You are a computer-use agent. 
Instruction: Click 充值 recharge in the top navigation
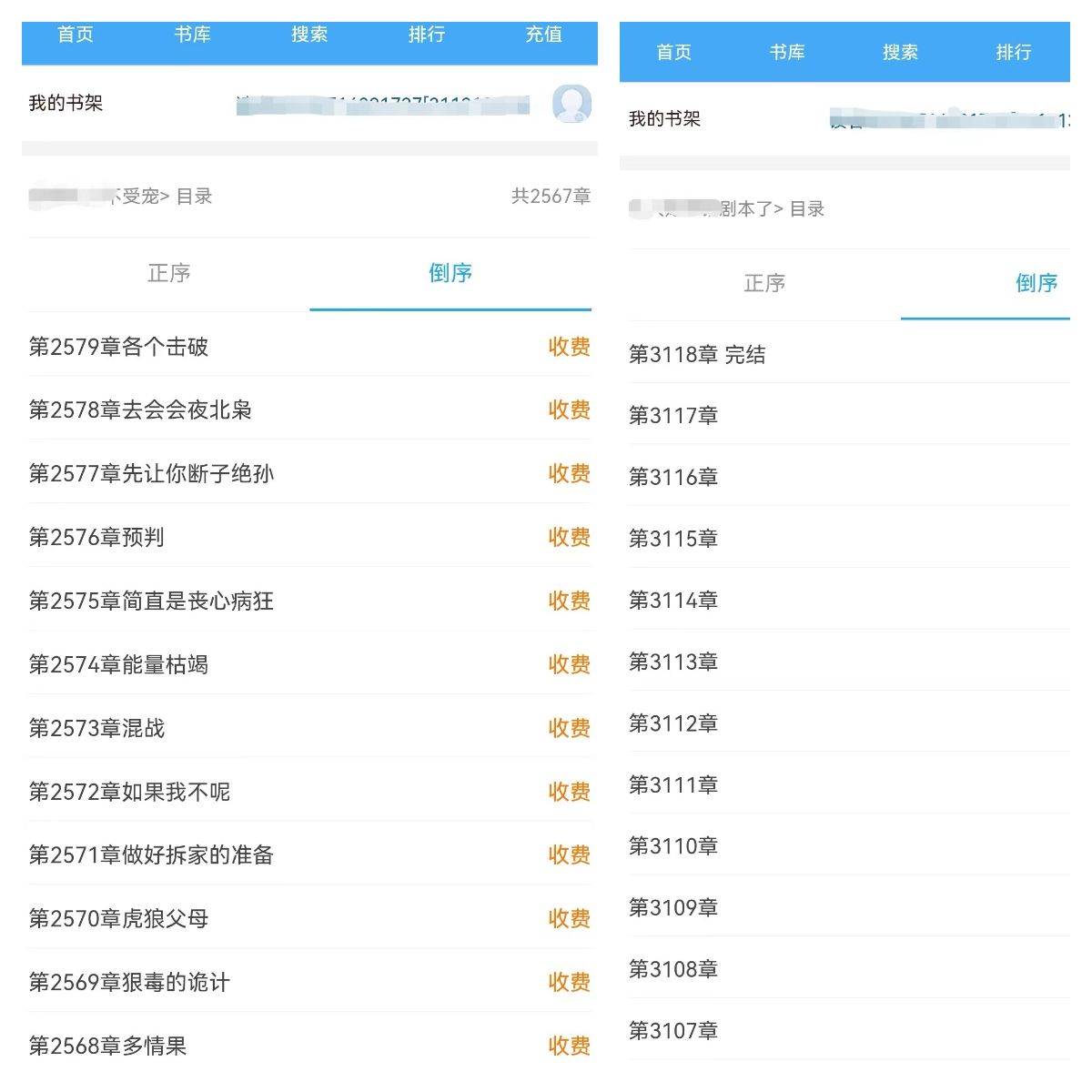click(543, 35)
